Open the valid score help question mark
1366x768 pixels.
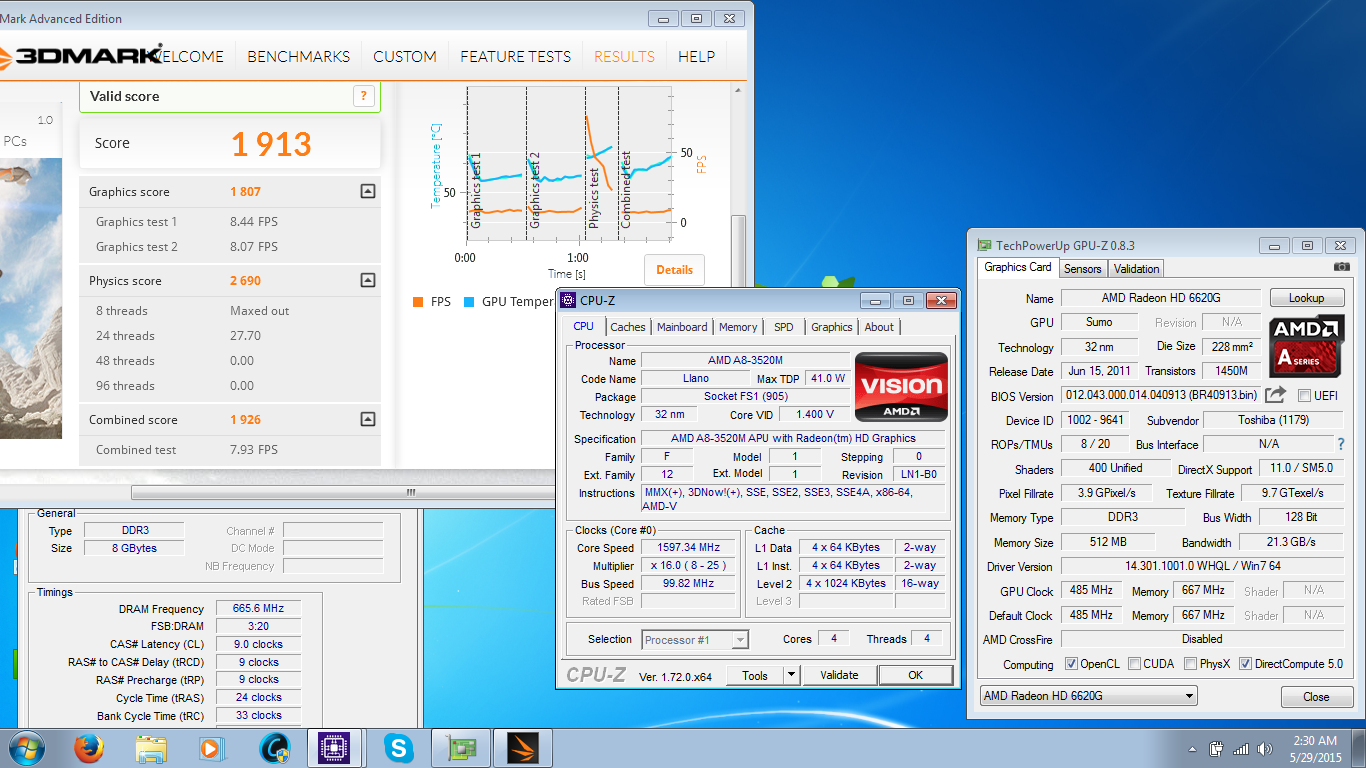(363, 96)
